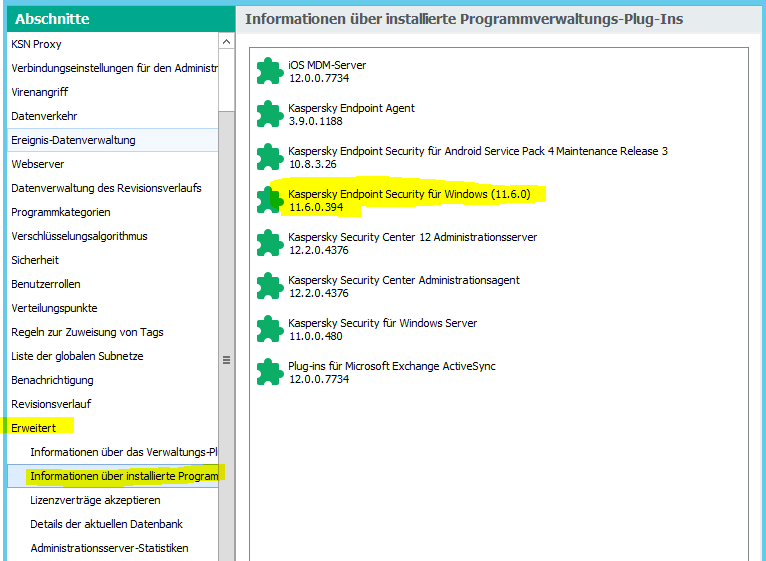Click version number 11.0.0.480

click(316, 336)
